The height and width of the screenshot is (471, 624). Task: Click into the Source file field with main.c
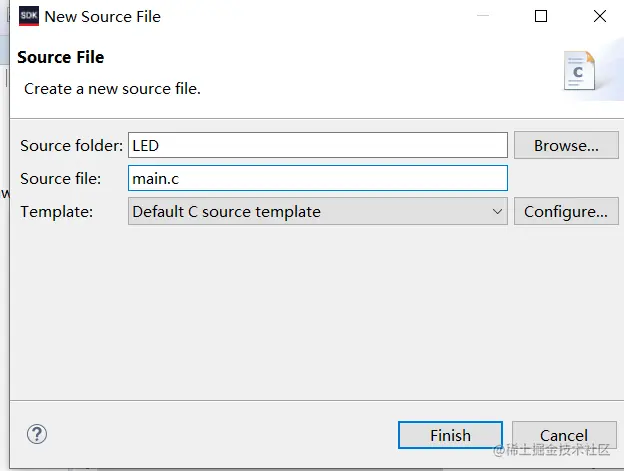click(318, 178)
